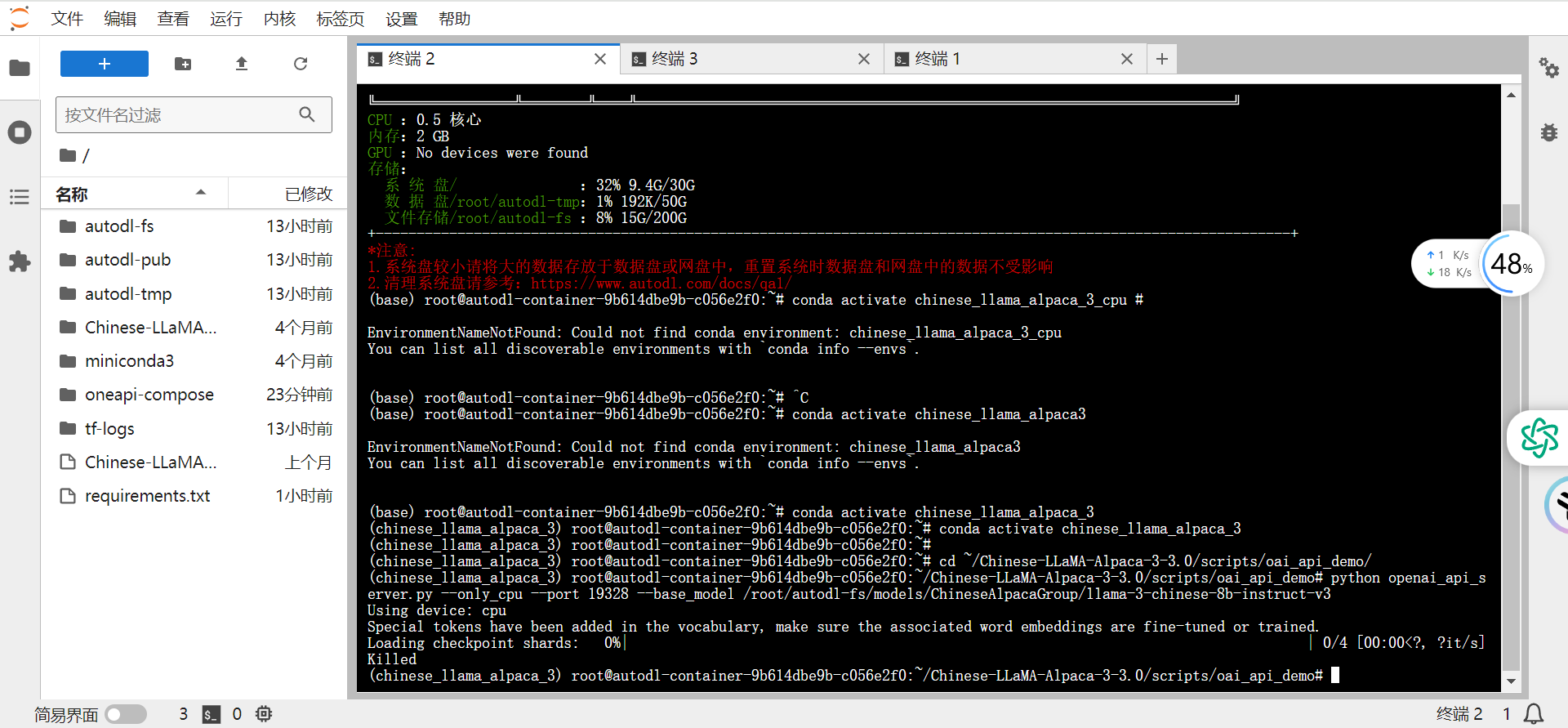Show the table of contents panel
Viewport: 1568px width, 728px height.
(20, 197)
